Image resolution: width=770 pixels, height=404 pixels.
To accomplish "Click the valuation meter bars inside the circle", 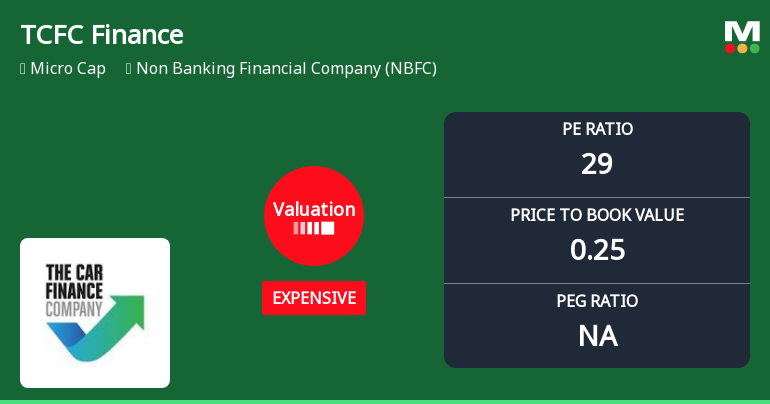I will (x=314, y=229).
